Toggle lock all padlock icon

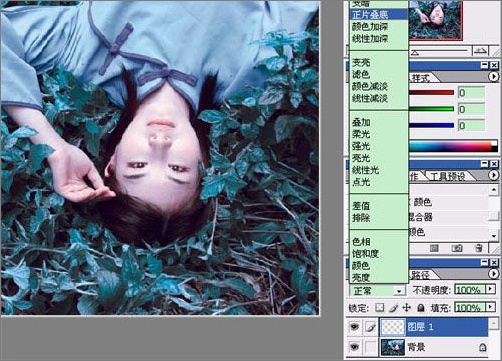point(421,307)
